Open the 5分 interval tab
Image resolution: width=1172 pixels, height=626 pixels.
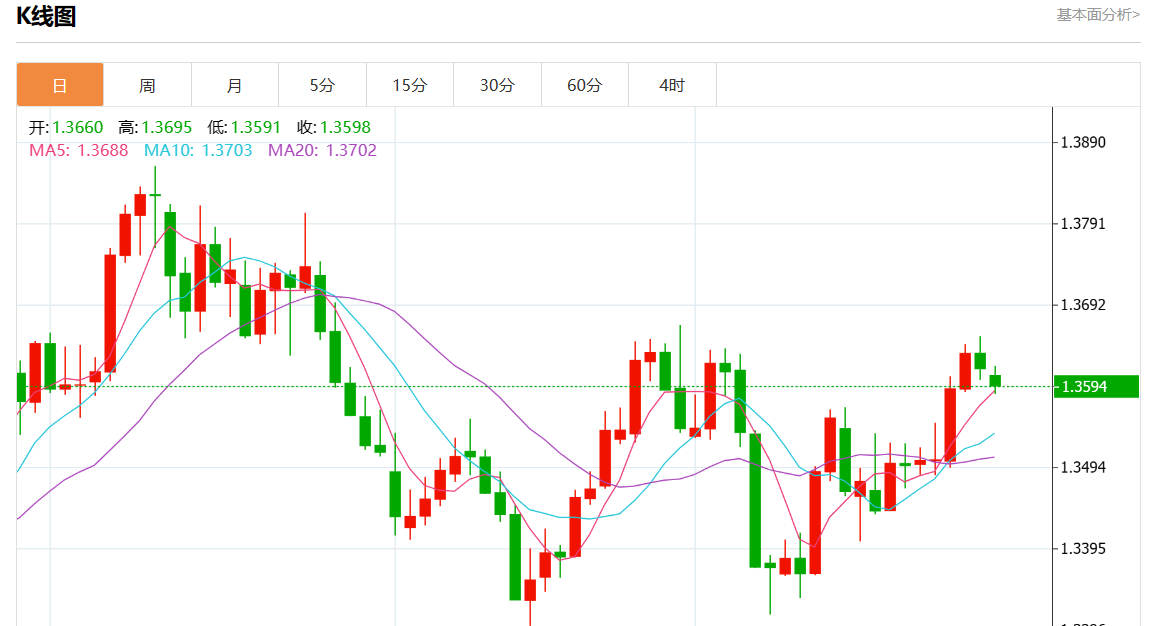(322, 85)
